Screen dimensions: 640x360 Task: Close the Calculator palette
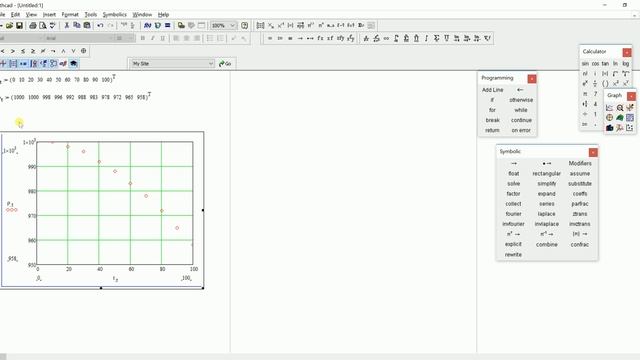tap(627, 53)
